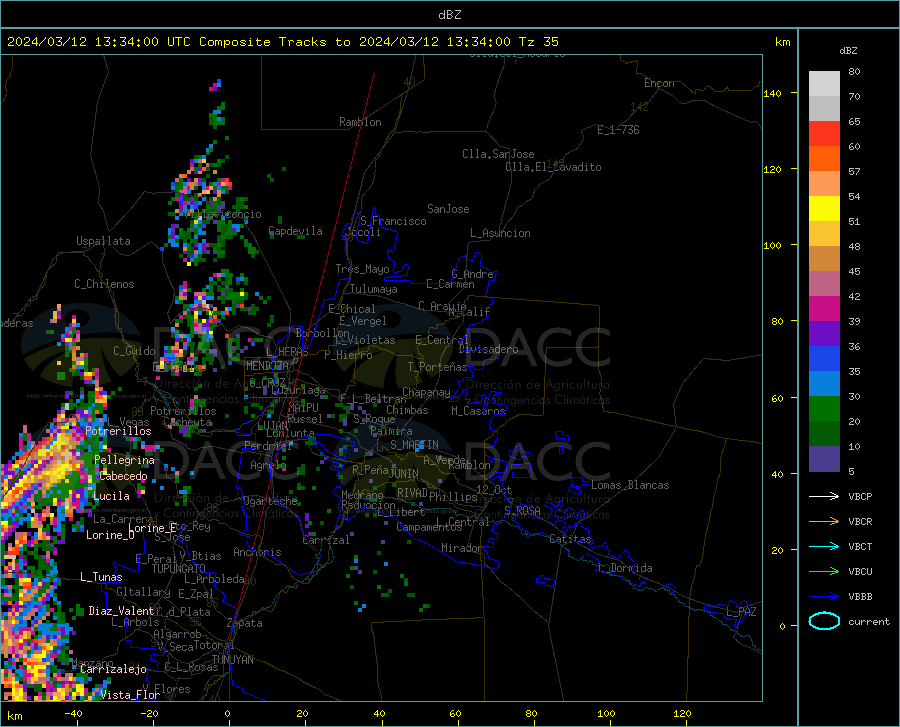The height and width of the screenshot is (727, 900).
Task: Select the yellow 51 dBZ color swatch
Action: 824,209
